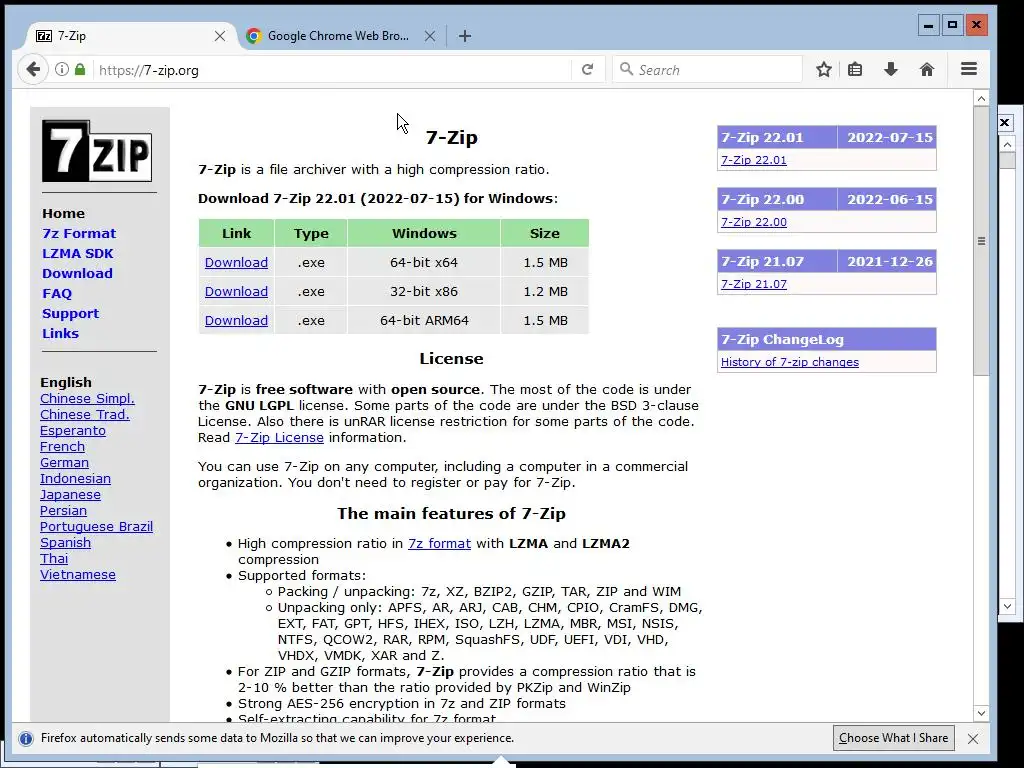Open Links from the sidebar
1024x768 pixels.
coord(60,334)
